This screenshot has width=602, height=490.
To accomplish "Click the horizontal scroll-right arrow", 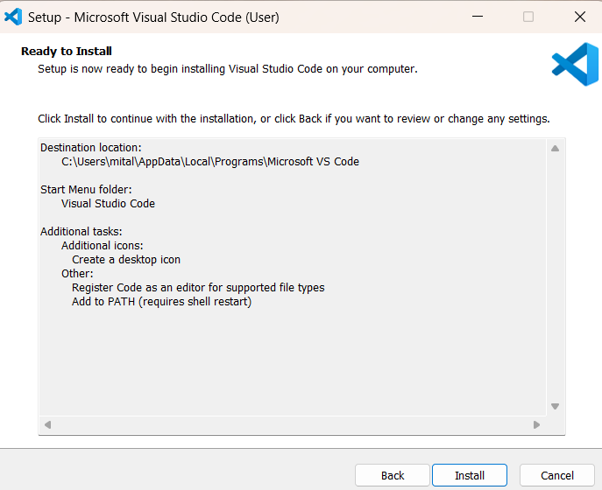I will coord(536,425).
